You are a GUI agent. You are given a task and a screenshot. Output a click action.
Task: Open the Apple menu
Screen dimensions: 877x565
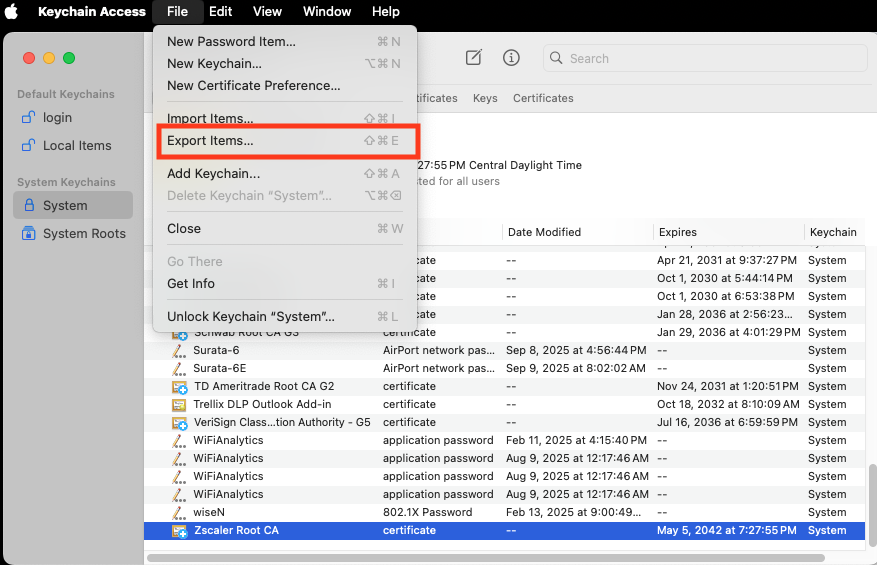point(11,11)
